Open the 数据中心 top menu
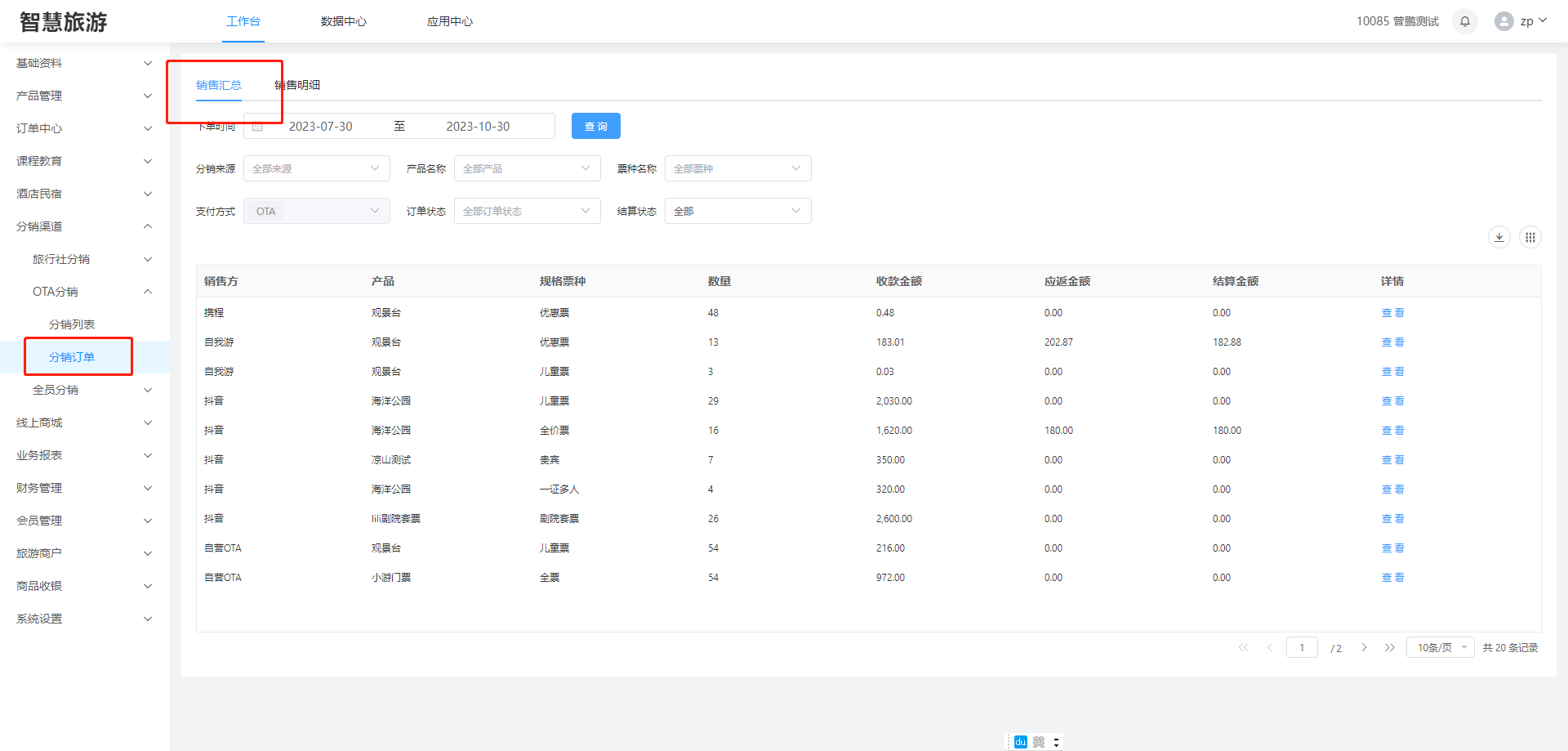Image resolution: width=1568 pixels, height=751 pixels. [x=343, y=21]
